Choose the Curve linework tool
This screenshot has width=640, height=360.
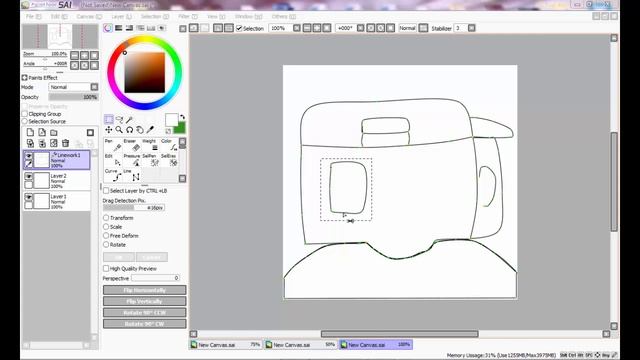113,176
